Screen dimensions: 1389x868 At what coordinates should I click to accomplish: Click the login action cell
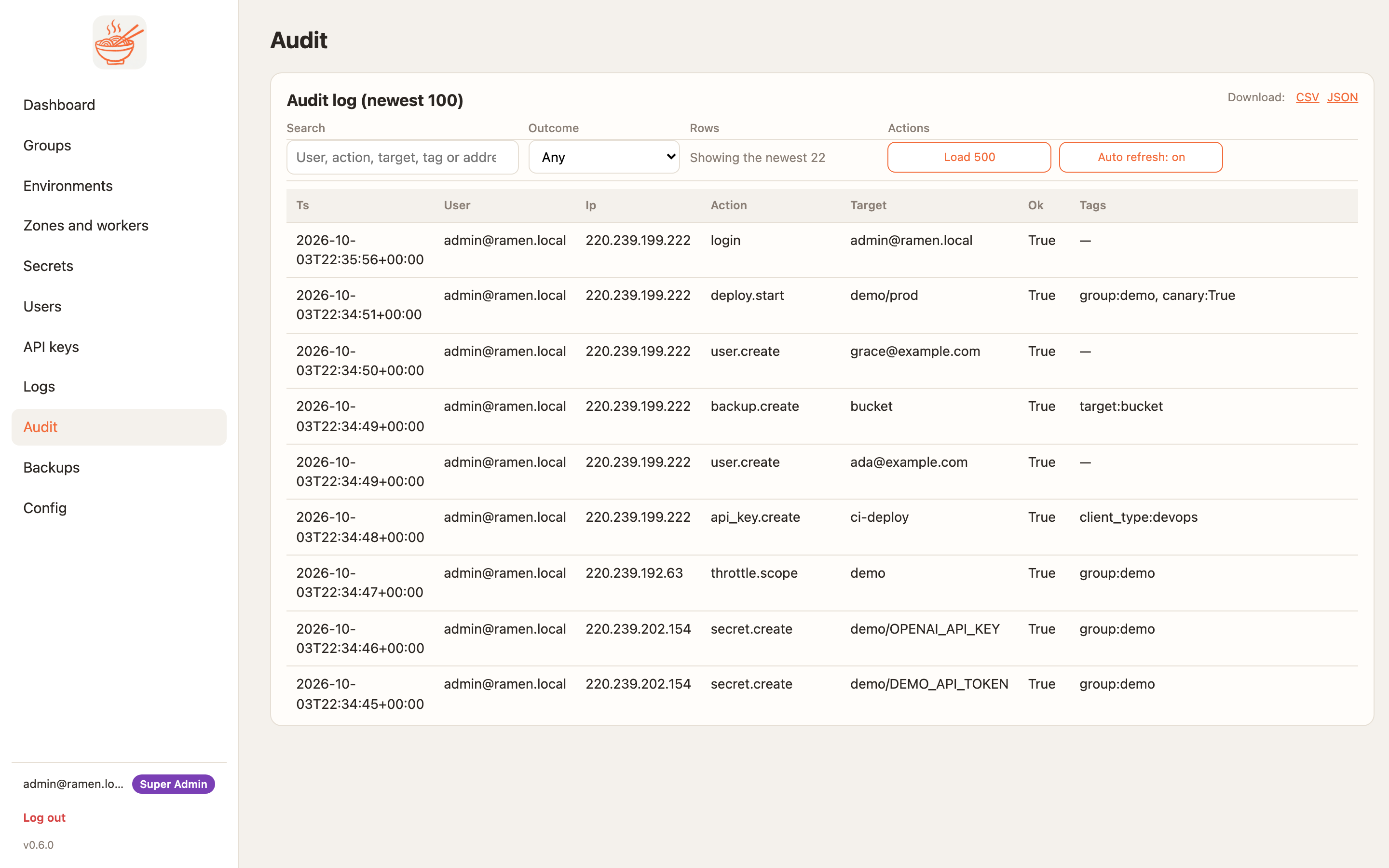pos(725,241)
